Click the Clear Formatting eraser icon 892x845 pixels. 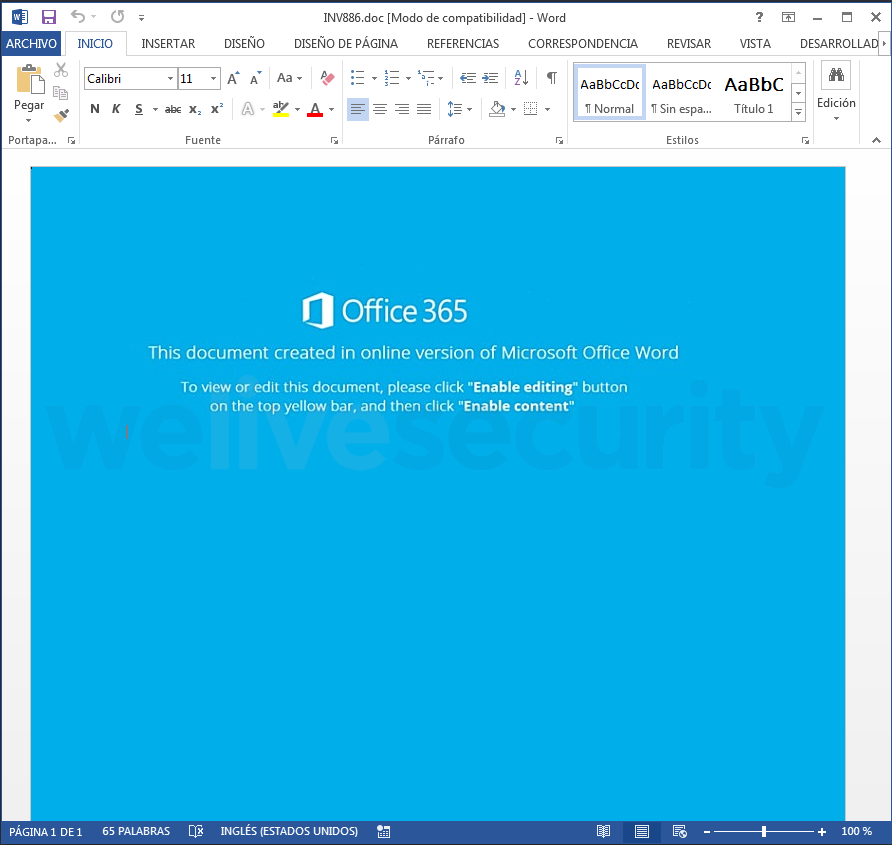point(327,78)
